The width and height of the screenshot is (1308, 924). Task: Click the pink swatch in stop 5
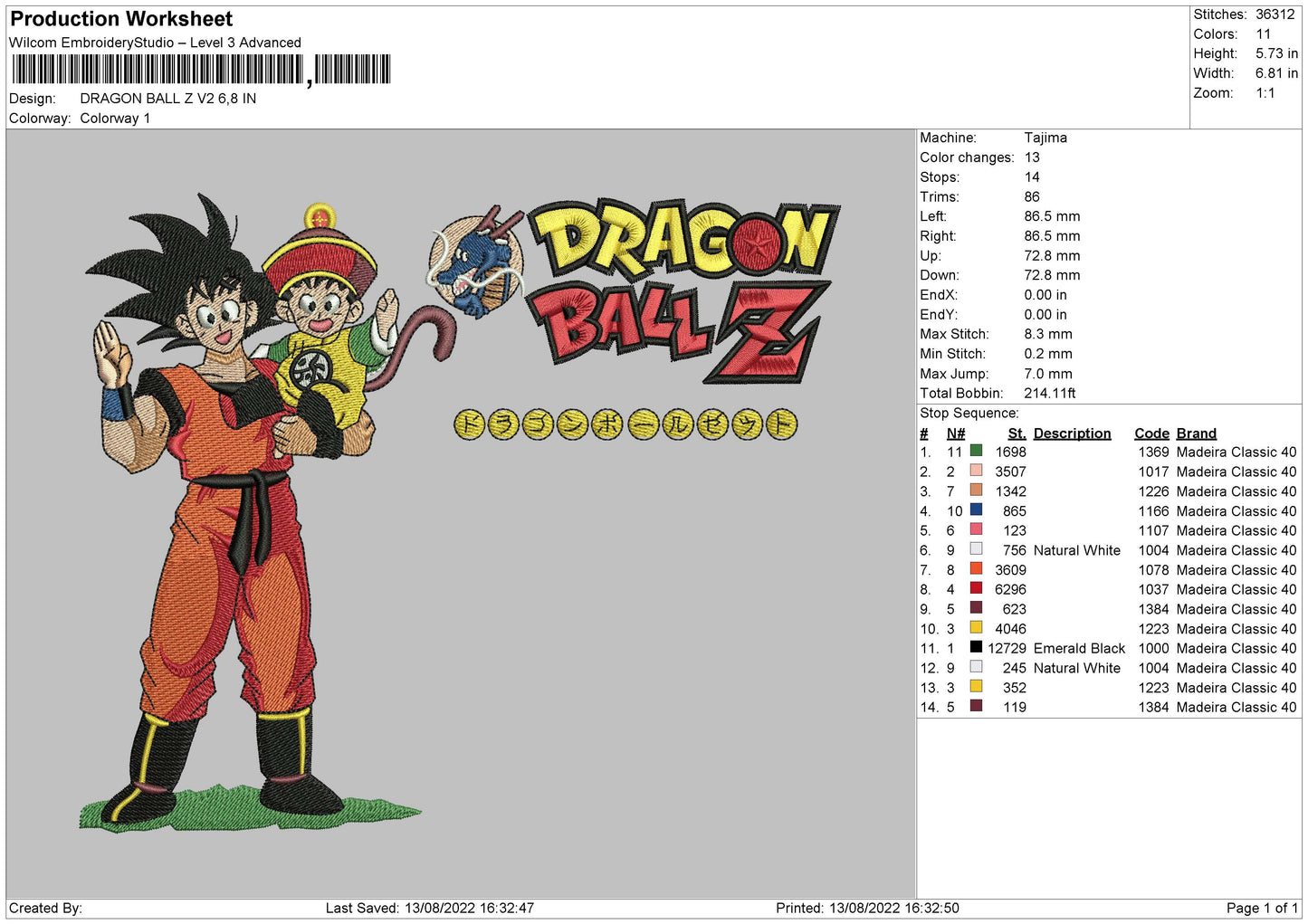click(976, 529)
